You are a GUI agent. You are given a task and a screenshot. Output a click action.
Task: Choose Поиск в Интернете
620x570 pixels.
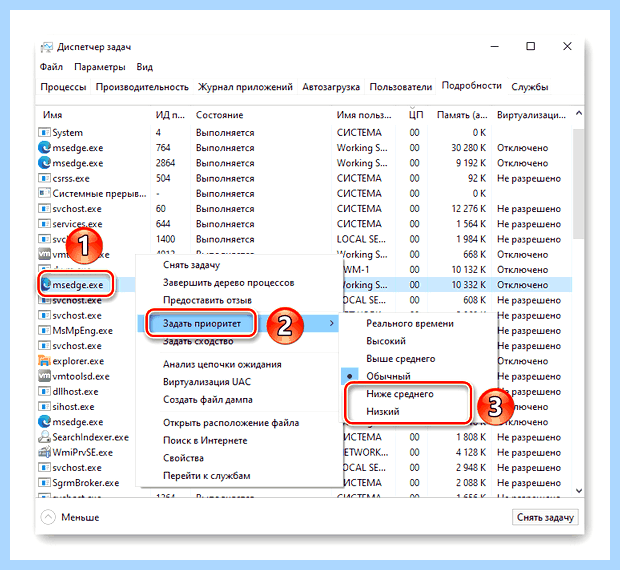pyautogui.click(x=205, y=440)
